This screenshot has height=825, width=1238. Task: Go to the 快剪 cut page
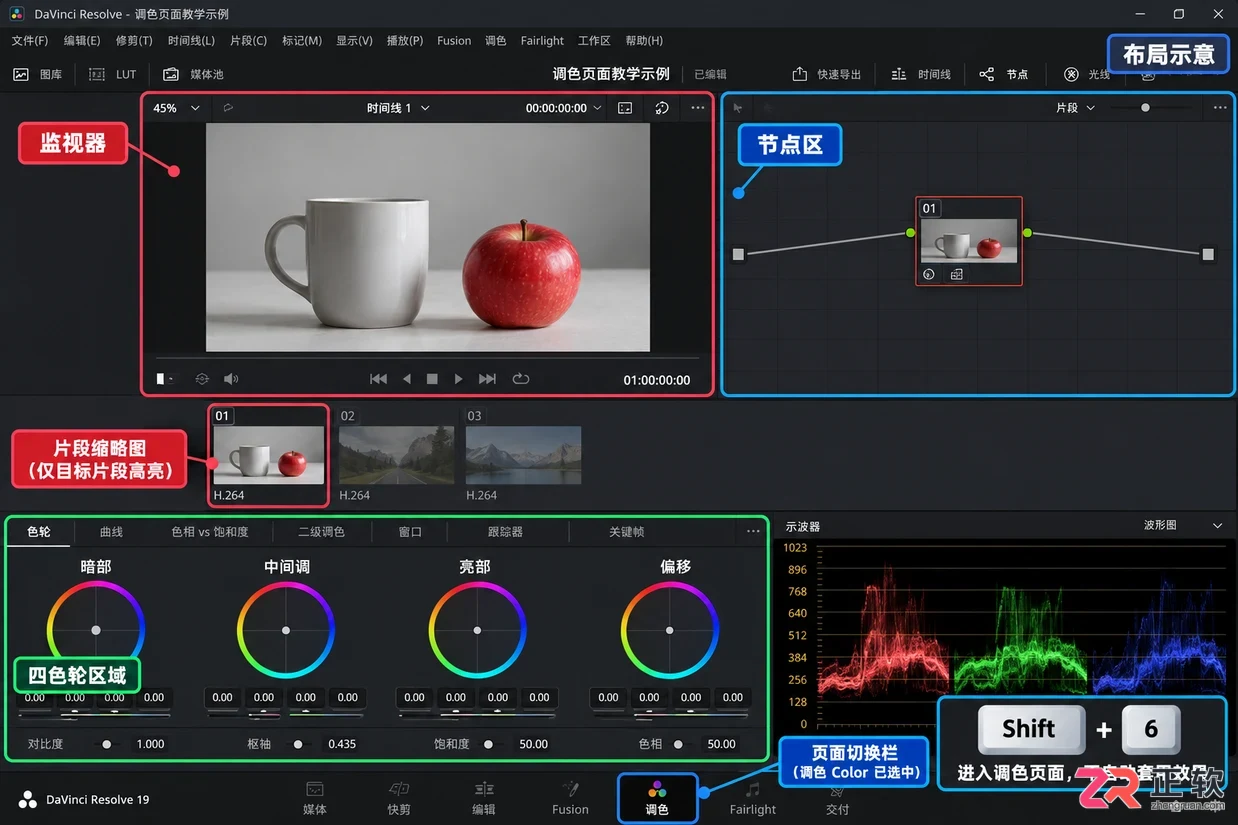point(399,798)
